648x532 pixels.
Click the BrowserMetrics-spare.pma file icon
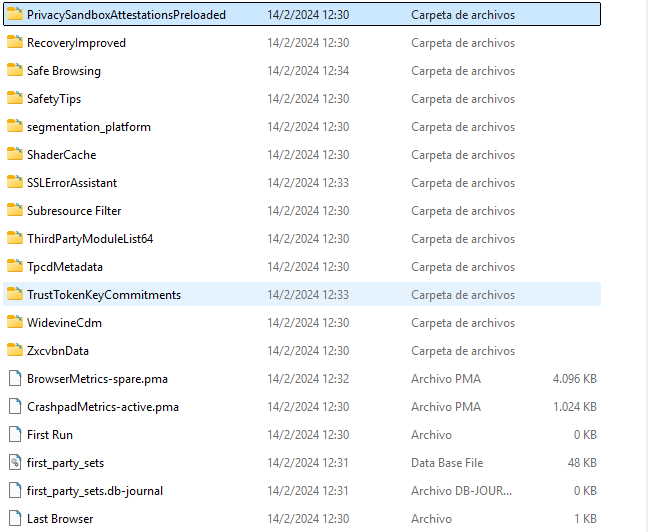pos(14,379)
